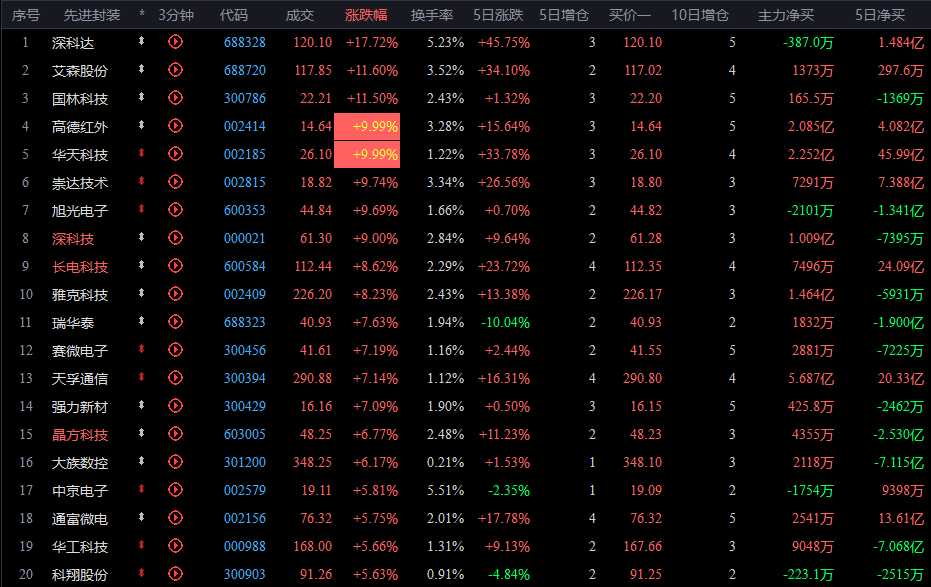Click the marker icon beside 大族数控
This screenshot has height=587, width=931.
click(x=141, y=461)
